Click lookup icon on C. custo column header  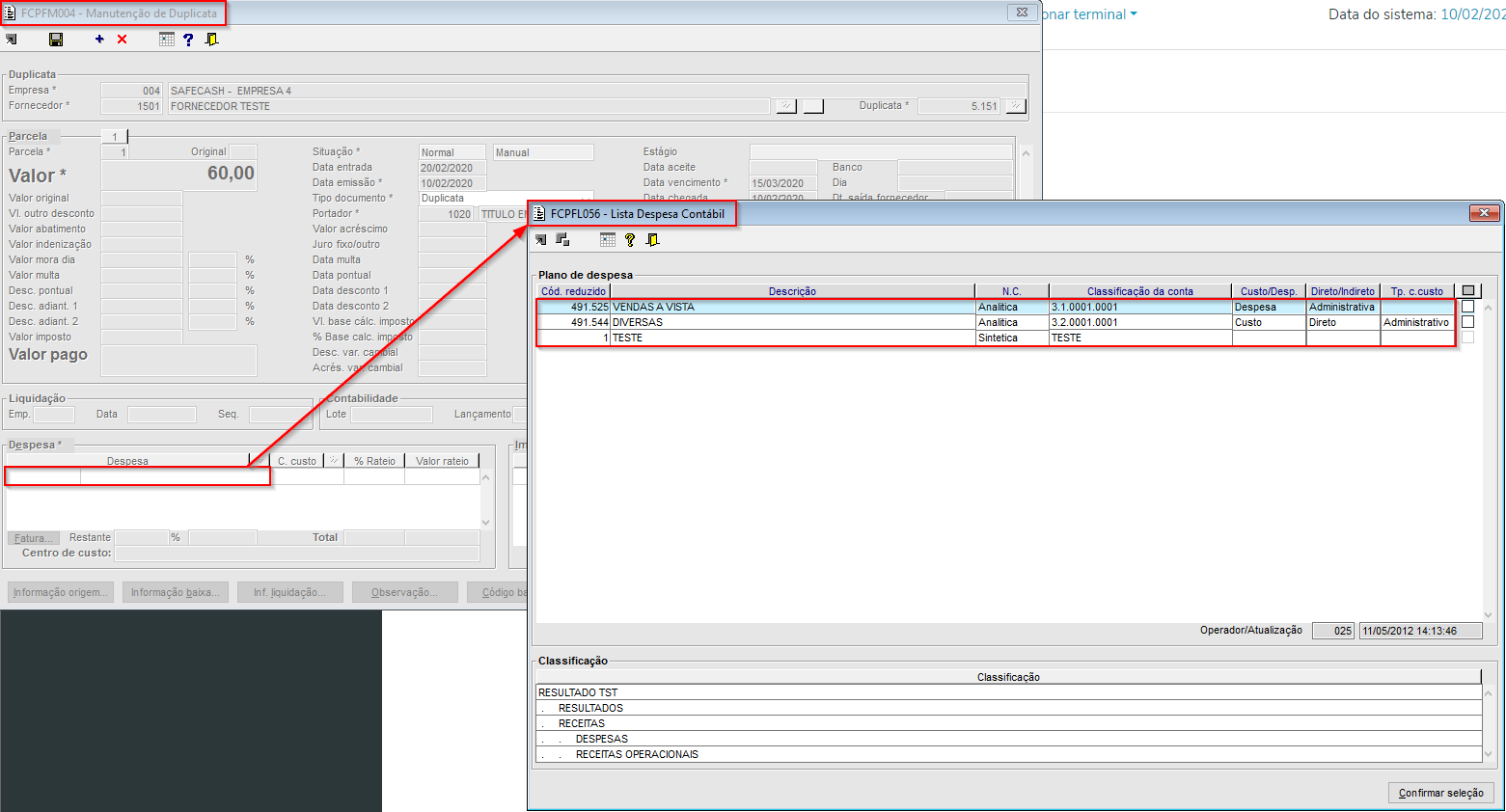click(x=333, y=461)
